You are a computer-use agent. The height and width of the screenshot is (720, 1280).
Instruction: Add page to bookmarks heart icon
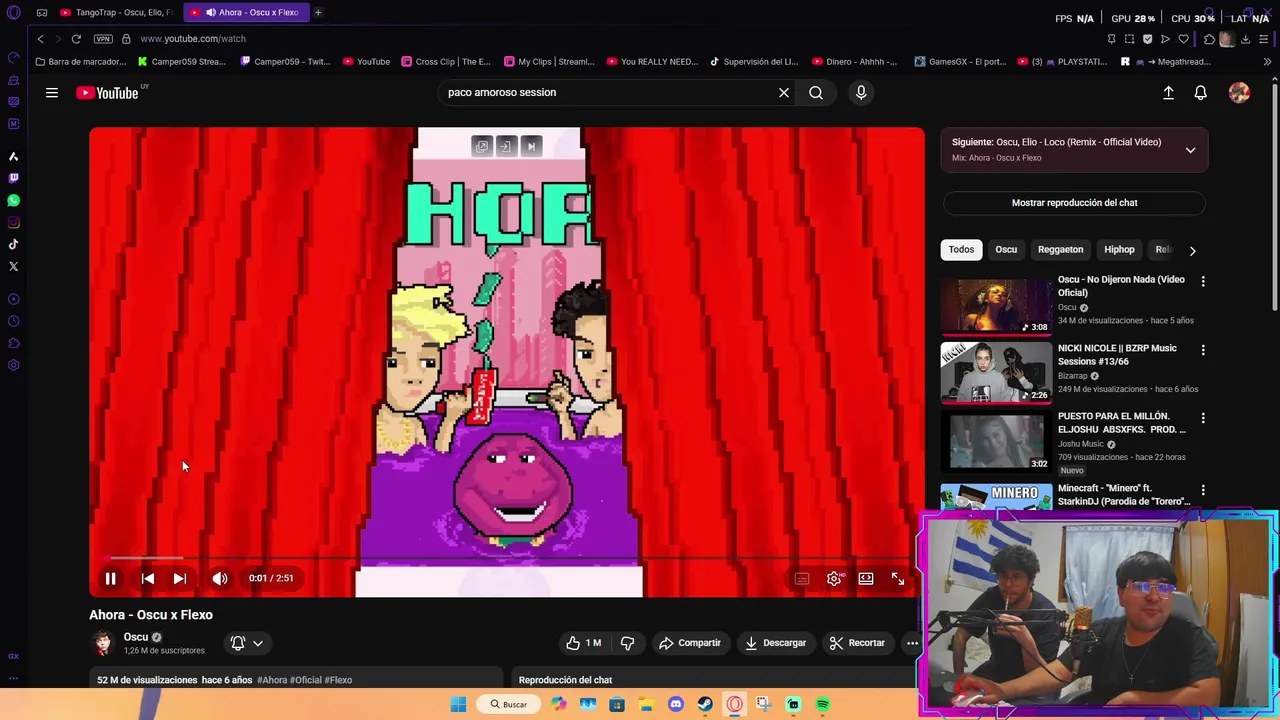1183,39
